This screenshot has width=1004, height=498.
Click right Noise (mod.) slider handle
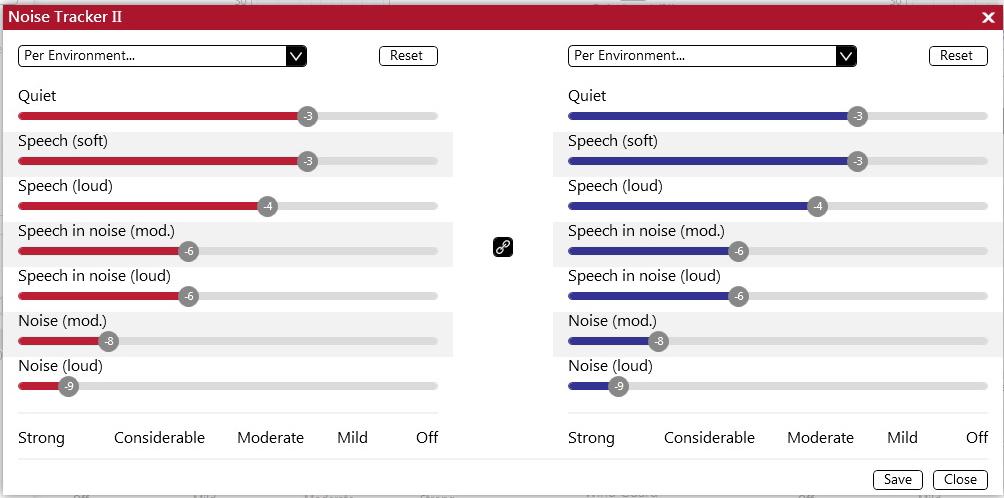click(x=659, y=341)
